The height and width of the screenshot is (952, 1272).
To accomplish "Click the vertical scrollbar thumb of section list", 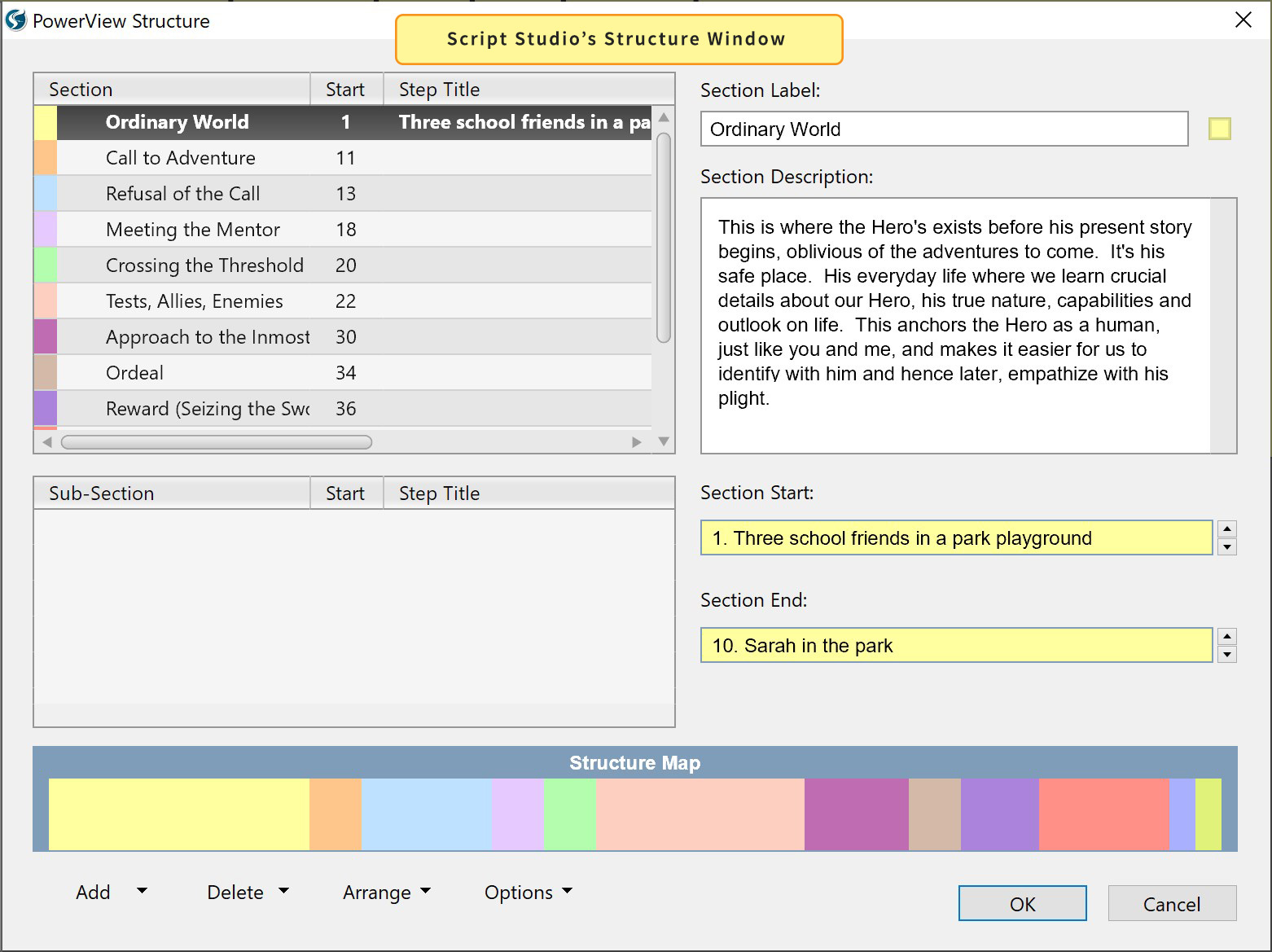I will [664, 238].
